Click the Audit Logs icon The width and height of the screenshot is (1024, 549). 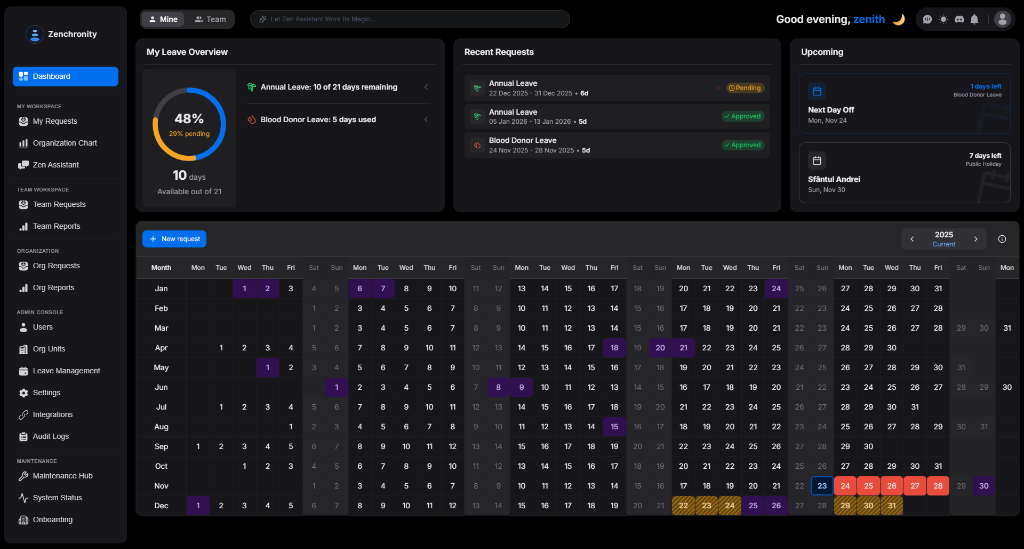(x=24, y=437)
